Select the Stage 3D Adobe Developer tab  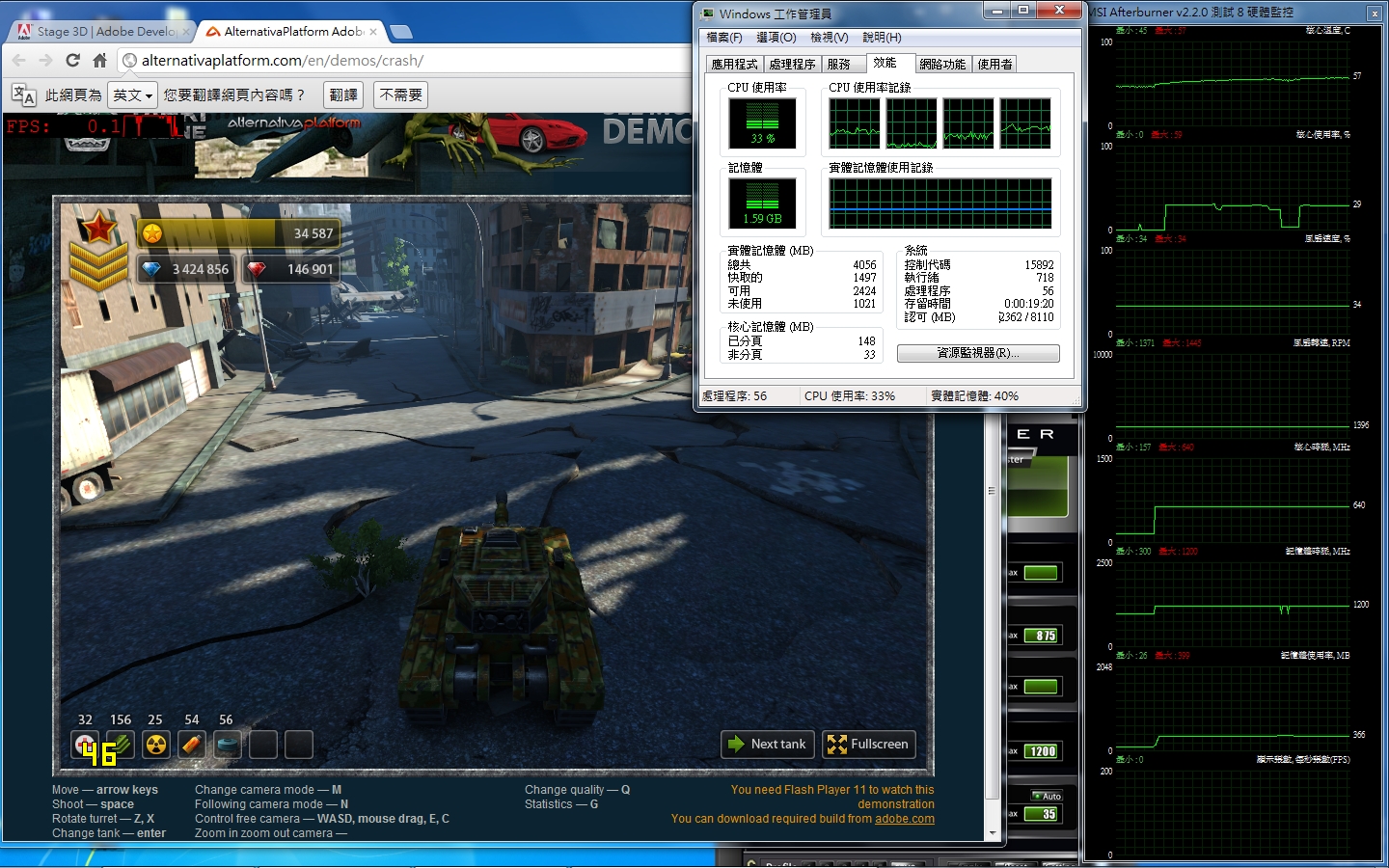click(x=100, y=32)
